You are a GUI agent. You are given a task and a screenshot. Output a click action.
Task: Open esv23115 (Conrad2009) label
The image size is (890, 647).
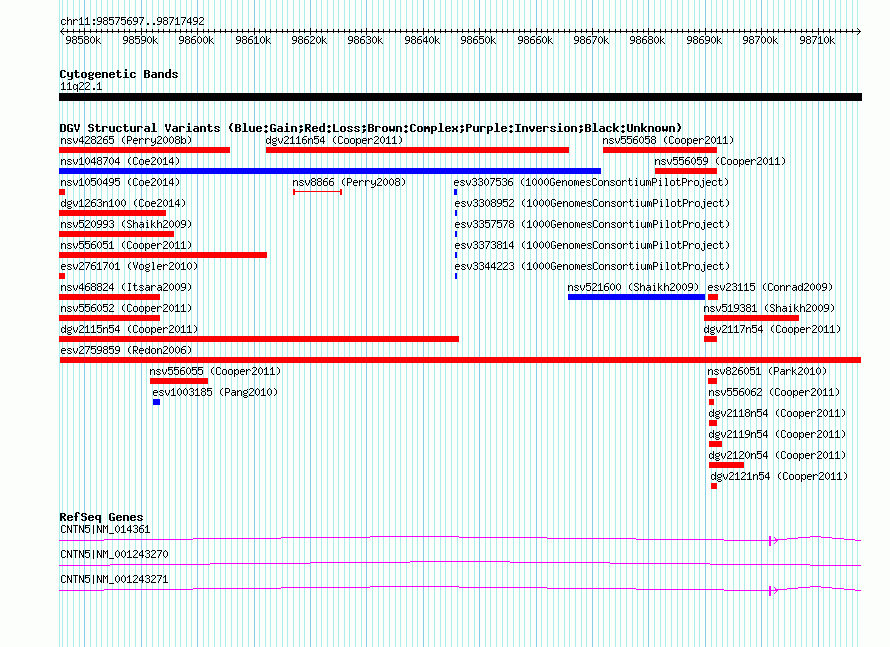[x=770, y=287]
